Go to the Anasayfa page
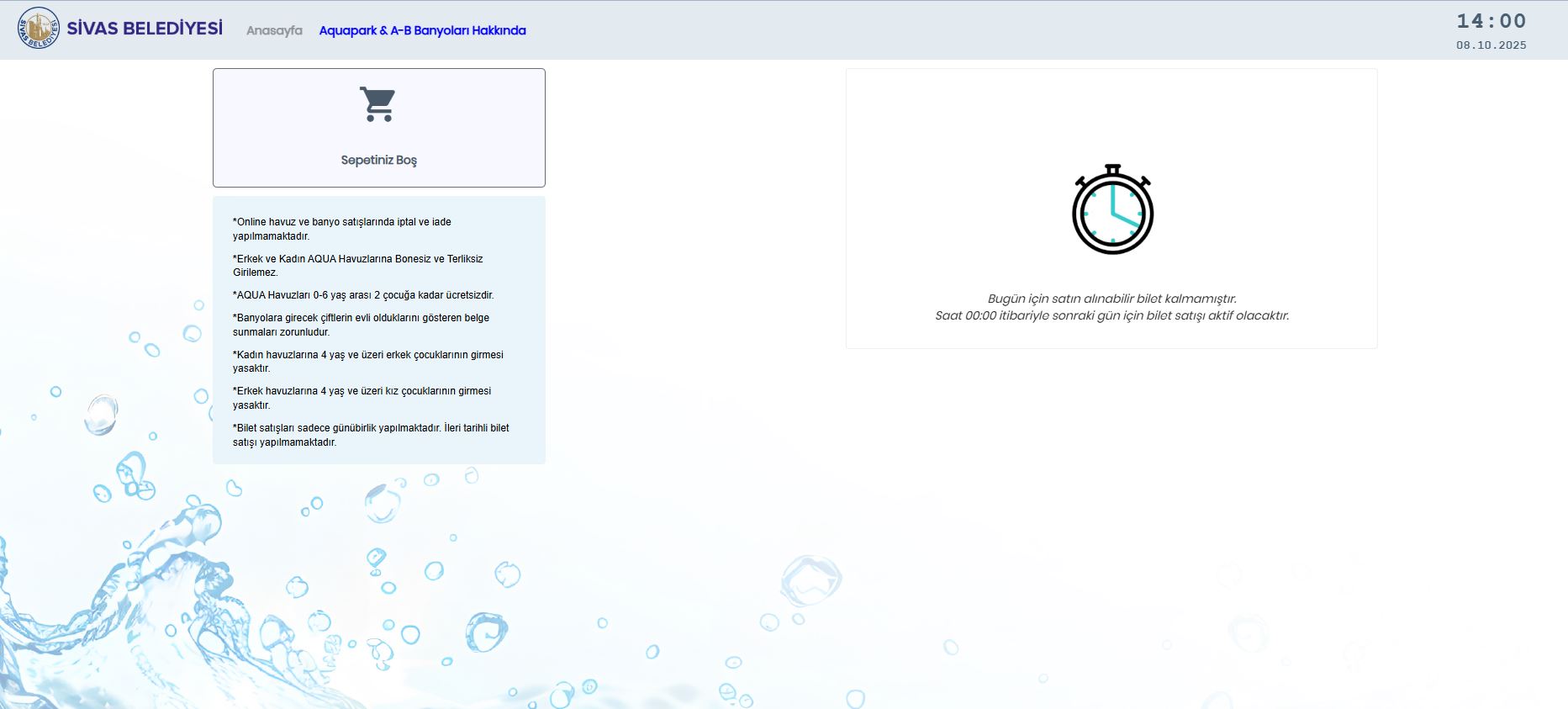The width and height of the screenshot is (1568, 709). (x=274, y=30)
